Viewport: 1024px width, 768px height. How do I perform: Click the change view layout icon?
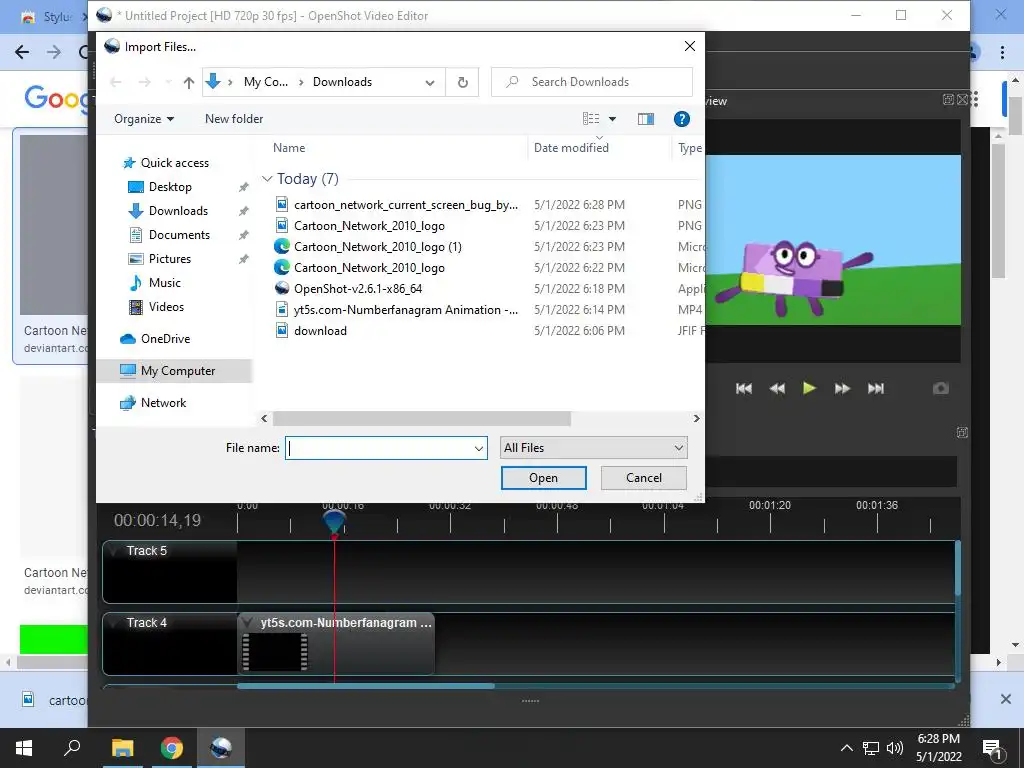[x=590, y=119]
